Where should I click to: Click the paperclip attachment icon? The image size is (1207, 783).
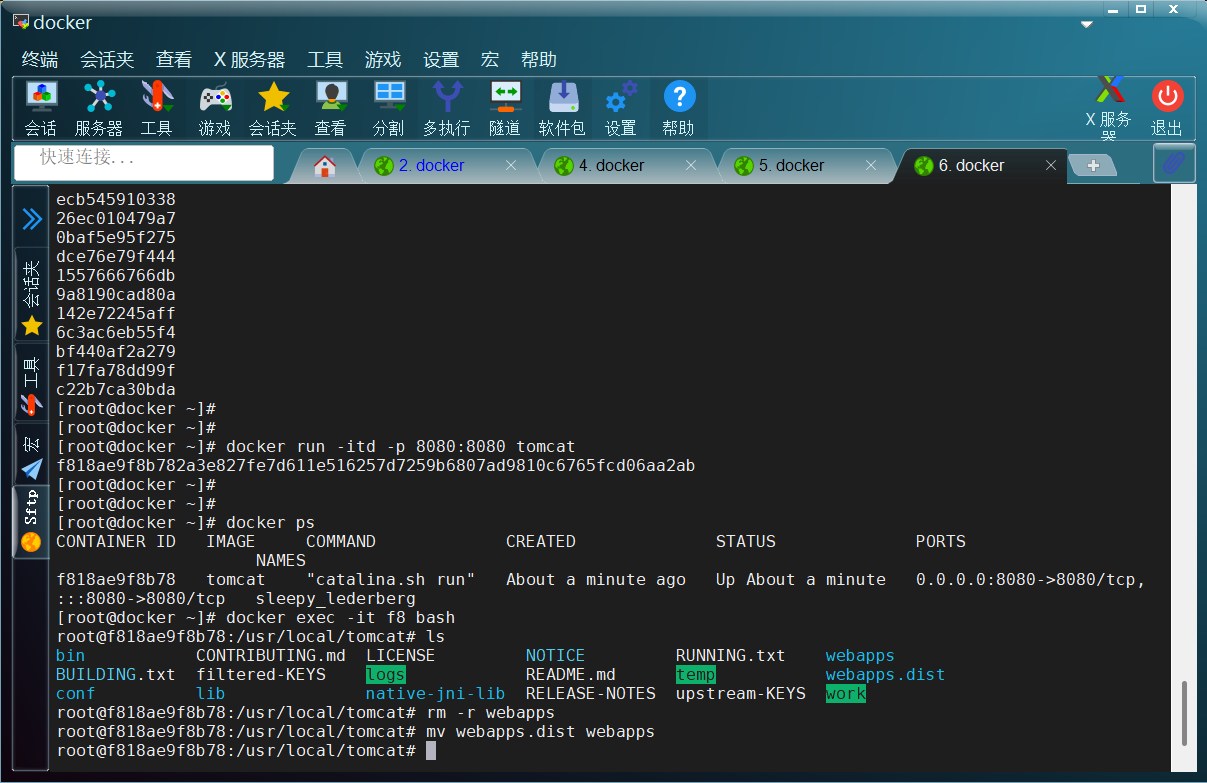1174,163
